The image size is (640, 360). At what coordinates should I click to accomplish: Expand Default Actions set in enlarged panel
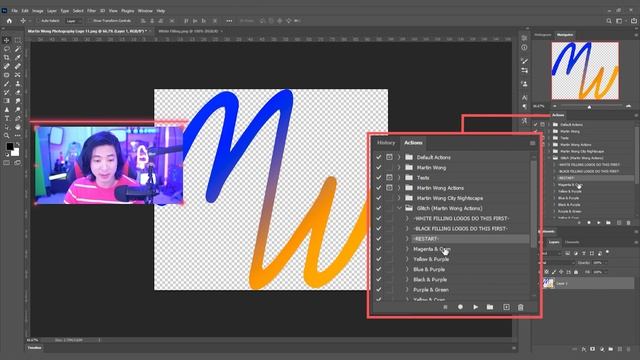399,157
